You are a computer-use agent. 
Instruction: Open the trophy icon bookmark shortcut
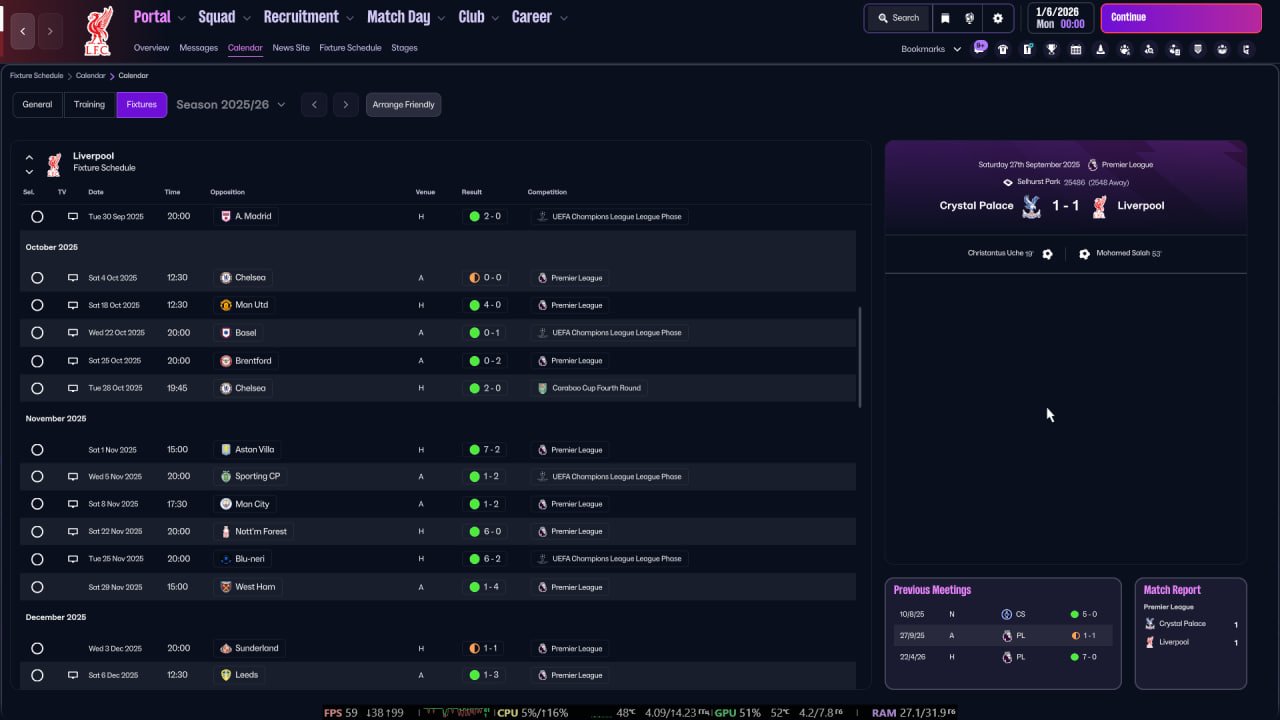pyautogui.click(x=1052, y=49)
